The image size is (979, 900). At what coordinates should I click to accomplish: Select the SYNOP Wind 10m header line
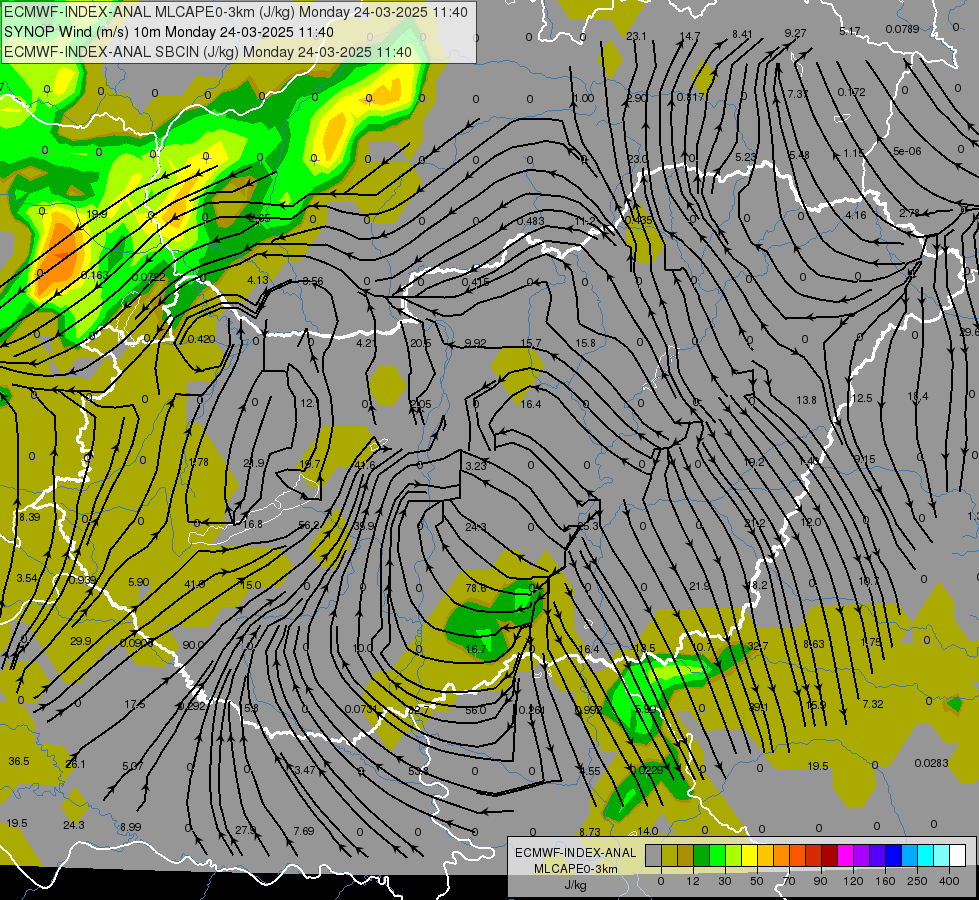169,32
